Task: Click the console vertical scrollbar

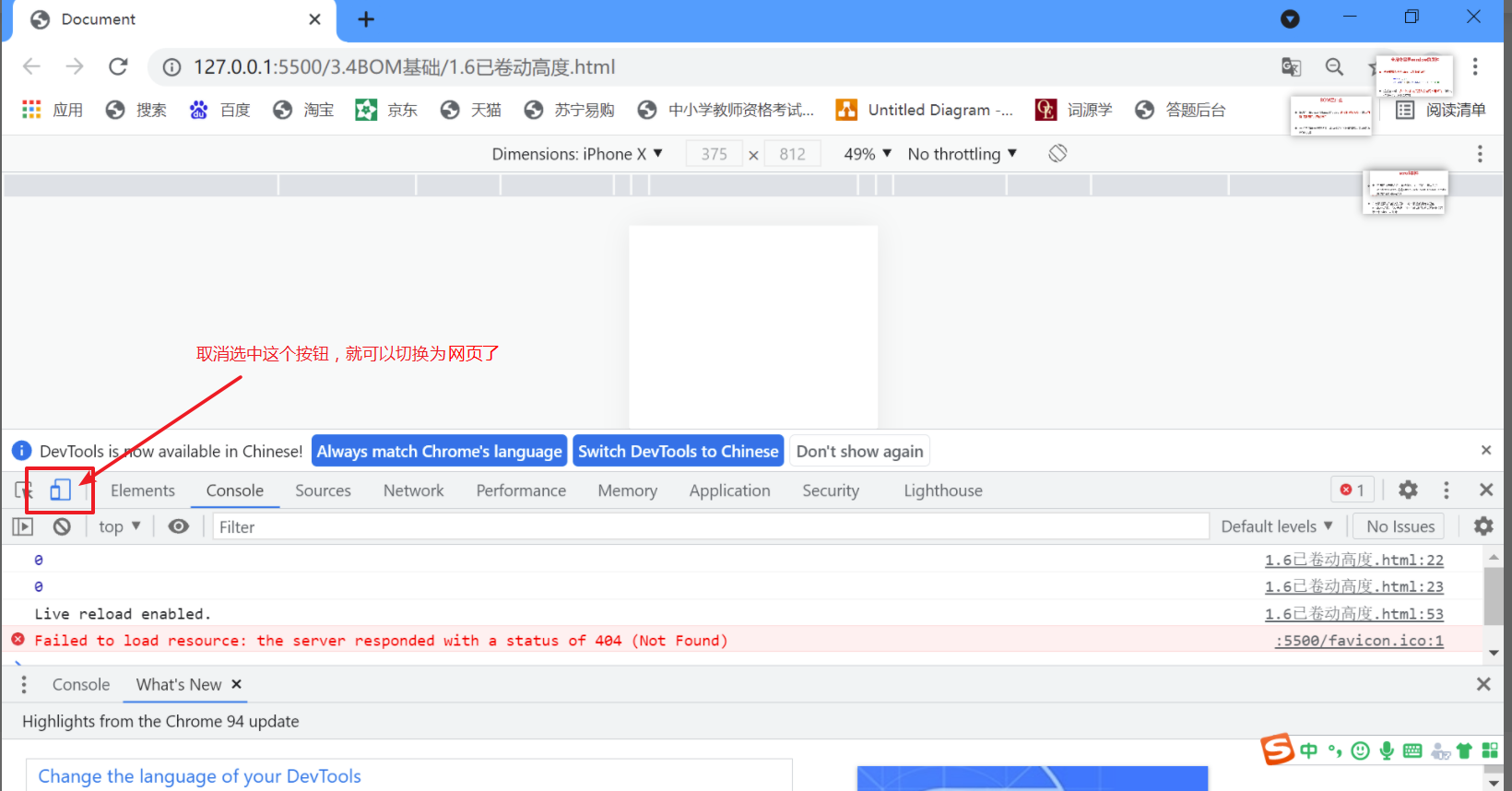Action: (x=1494, y=597)
